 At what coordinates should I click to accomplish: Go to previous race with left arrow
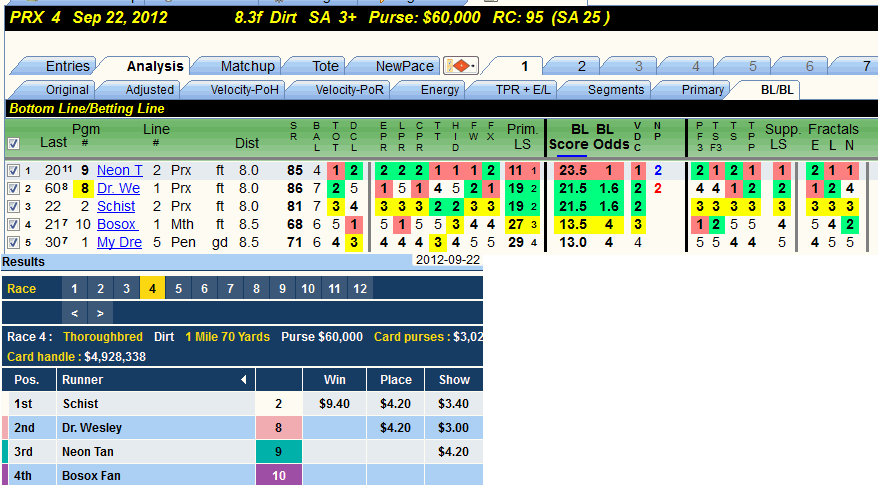[74, 313]
